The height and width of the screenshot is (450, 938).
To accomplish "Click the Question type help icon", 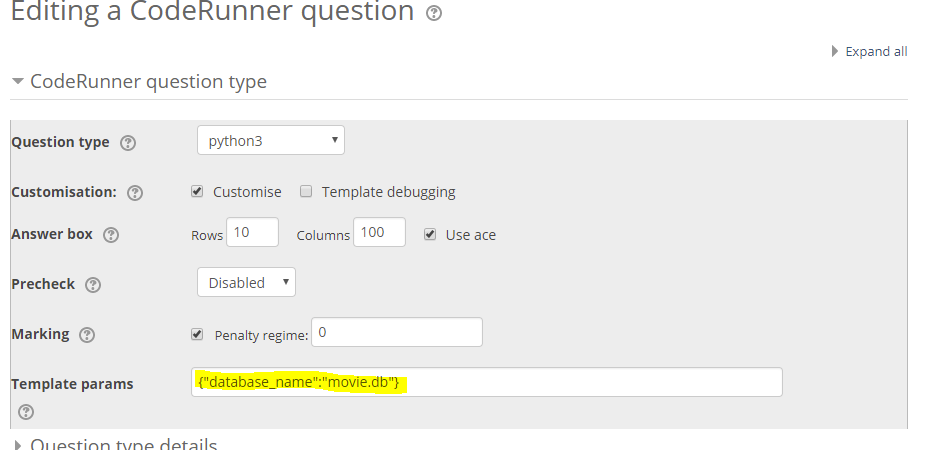I will [128, 143].
